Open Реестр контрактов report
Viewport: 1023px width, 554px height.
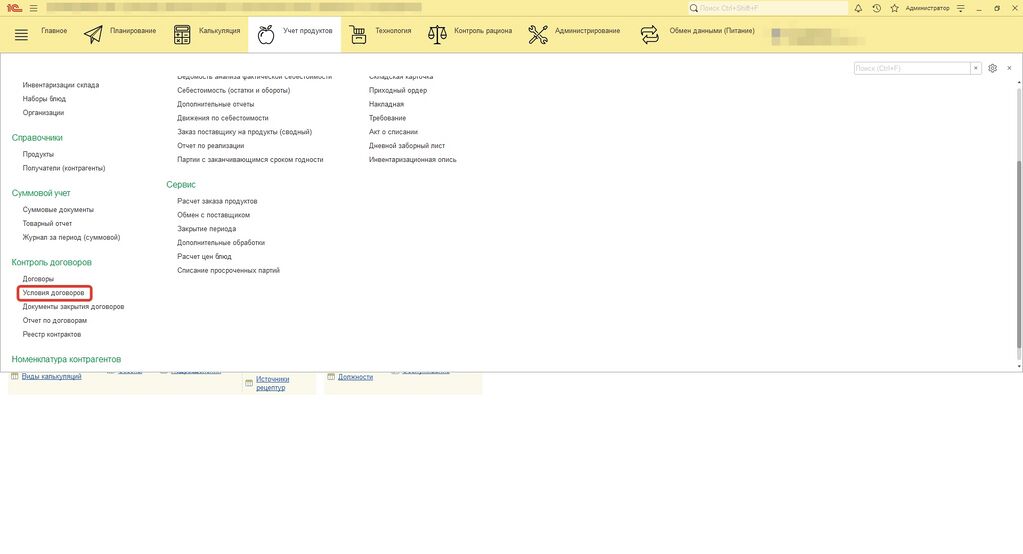point(52,334)
